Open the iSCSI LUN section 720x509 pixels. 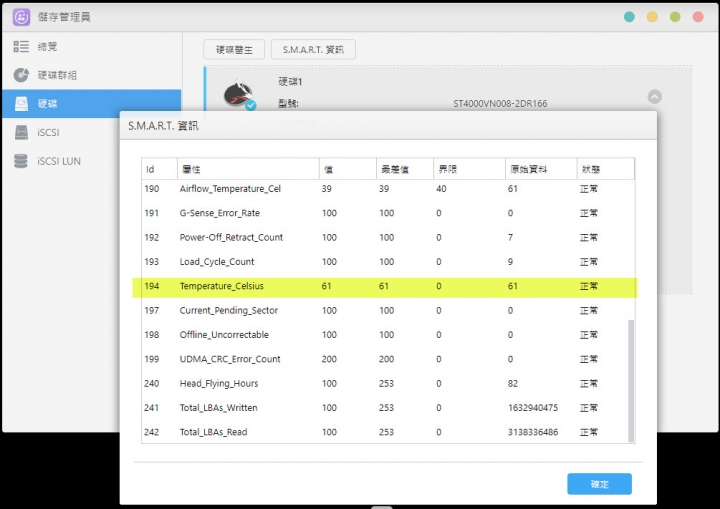61,161
